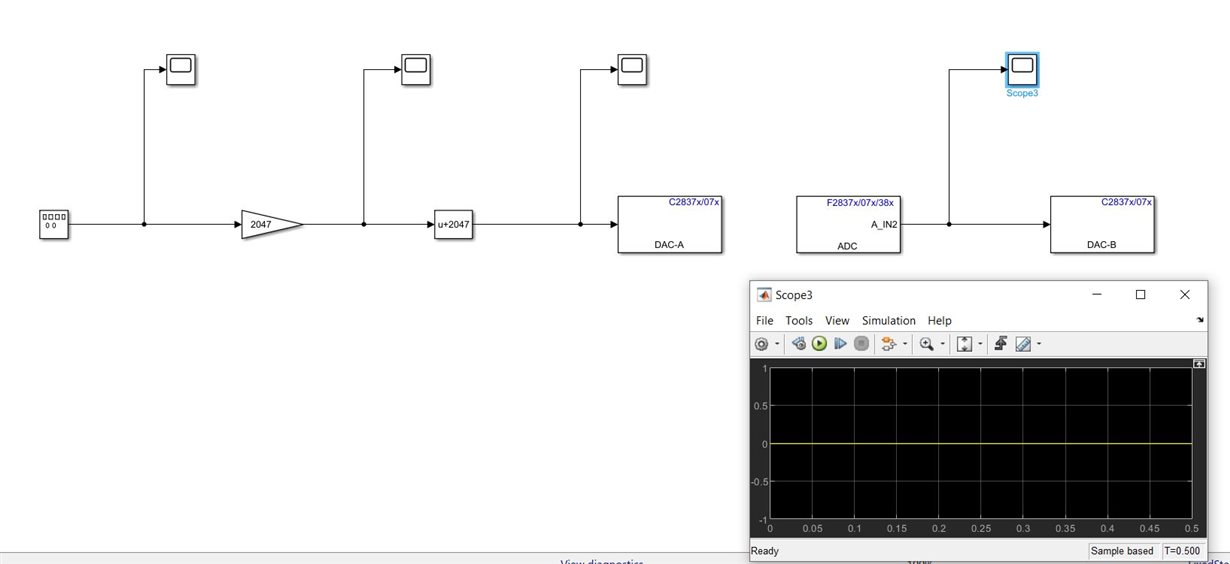The height and width of the screenshot is (564, 1230).
Task: Expand the highlight block dropdown arrow
Action: (x=905, y=344)
